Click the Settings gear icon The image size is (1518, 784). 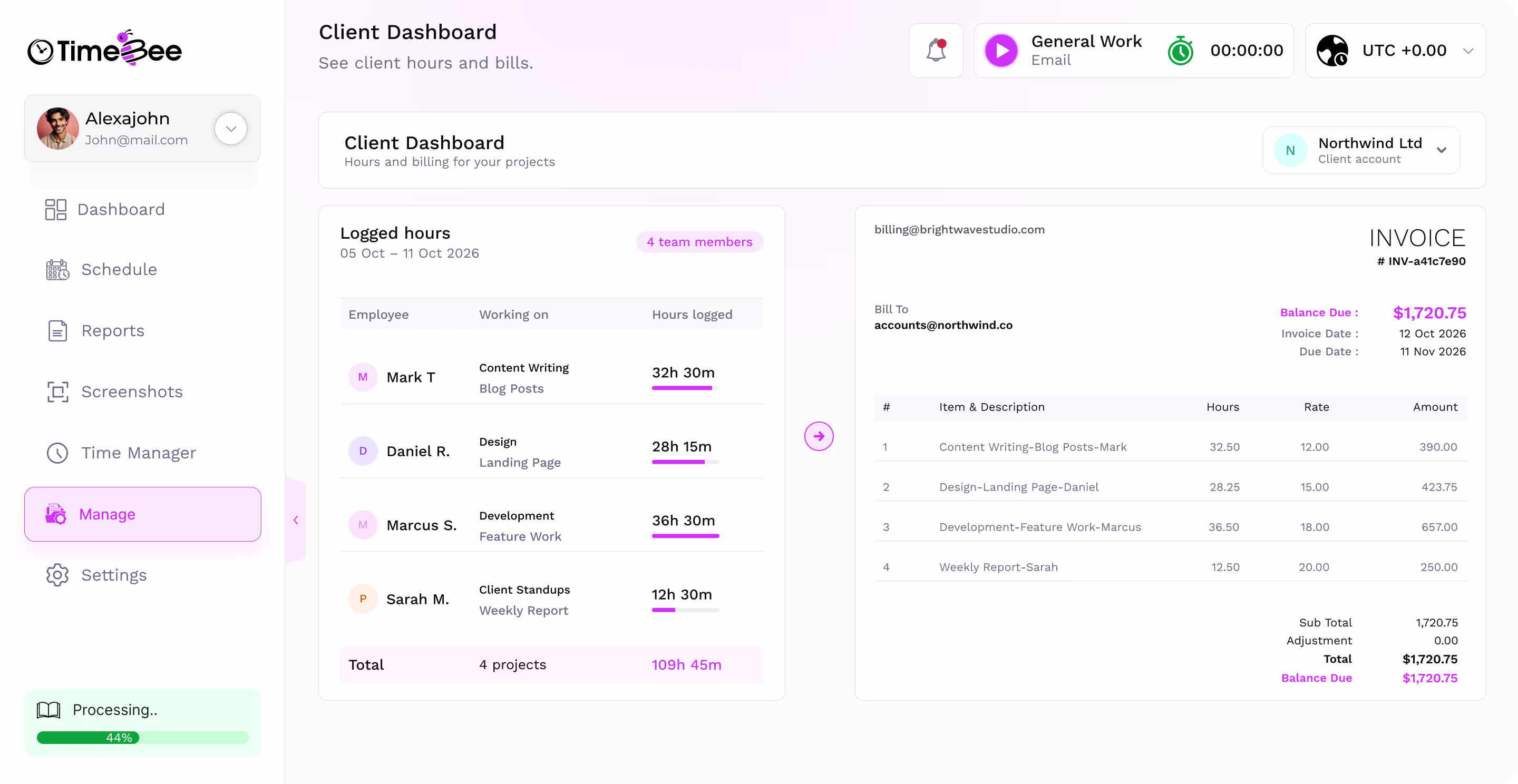coord(58,575)
